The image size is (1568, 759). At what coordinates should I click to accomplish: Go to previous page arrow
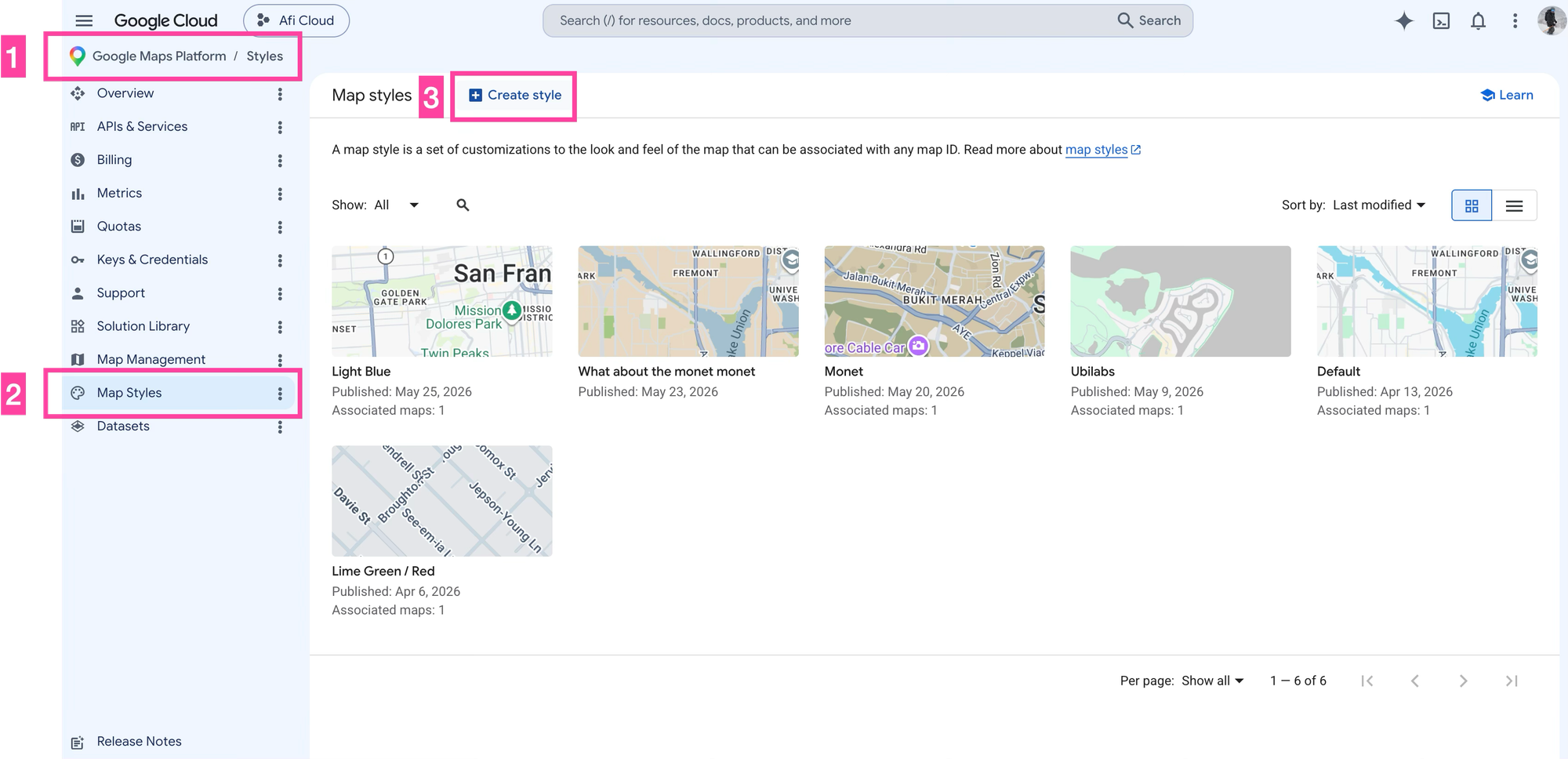pos(1415,681)
